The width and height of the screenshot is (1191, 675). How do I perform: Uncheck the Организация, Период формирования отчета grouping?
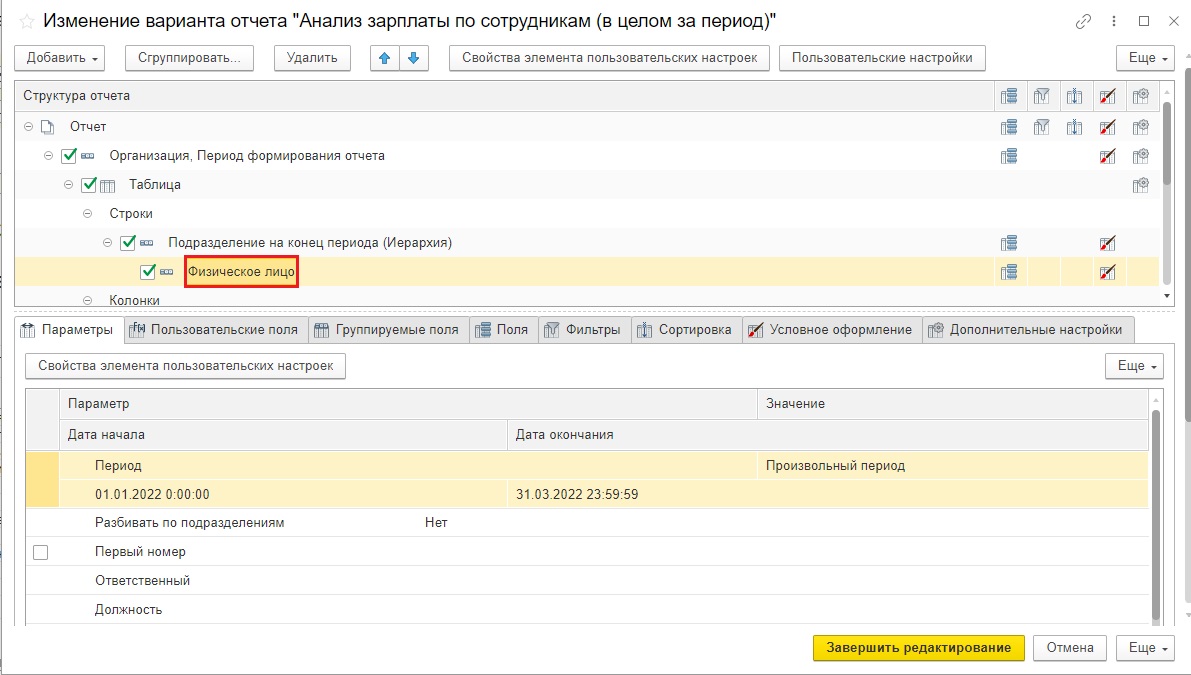[69, 156]
